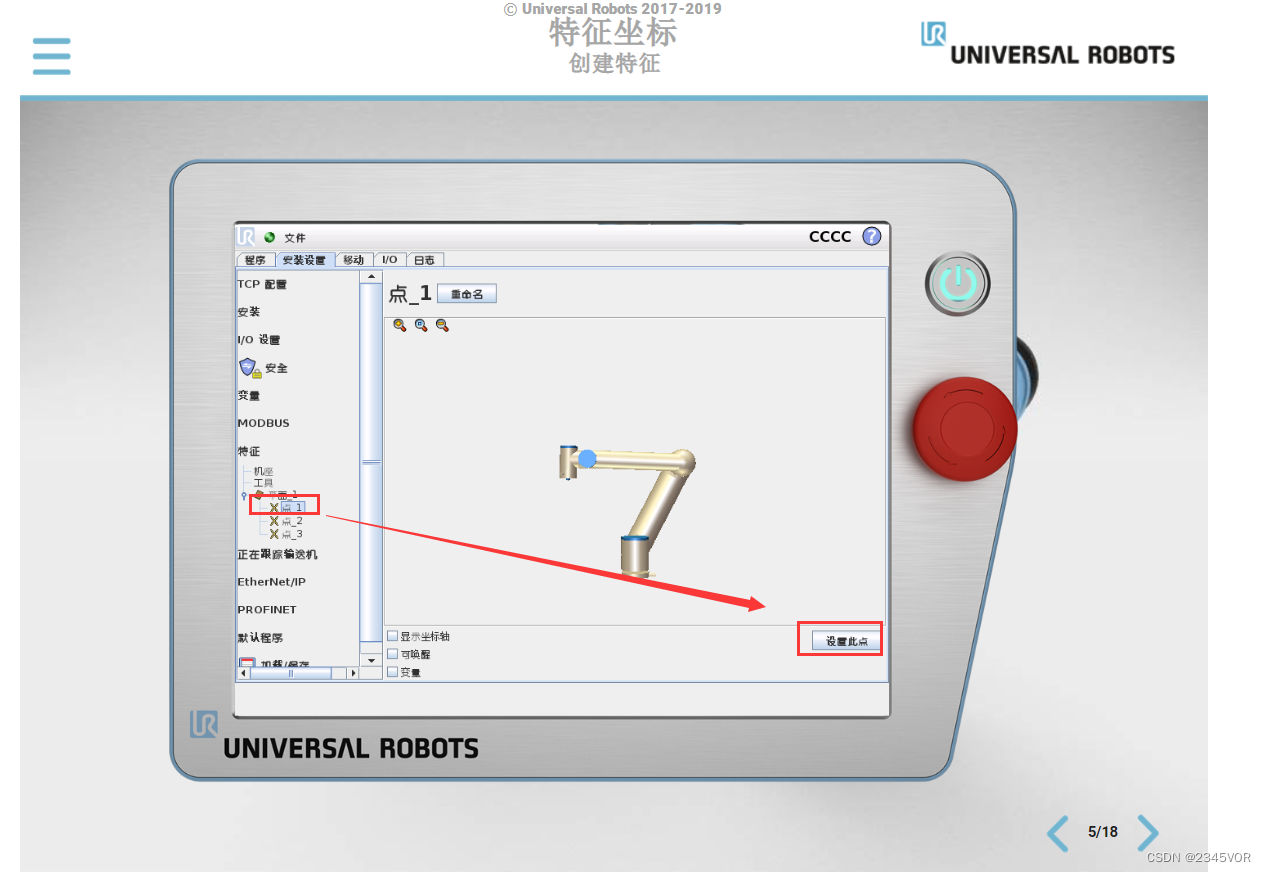Screen dimensions: 1266x872
Task: Open 安全 in the sidebar
Action: coord(276,368)
